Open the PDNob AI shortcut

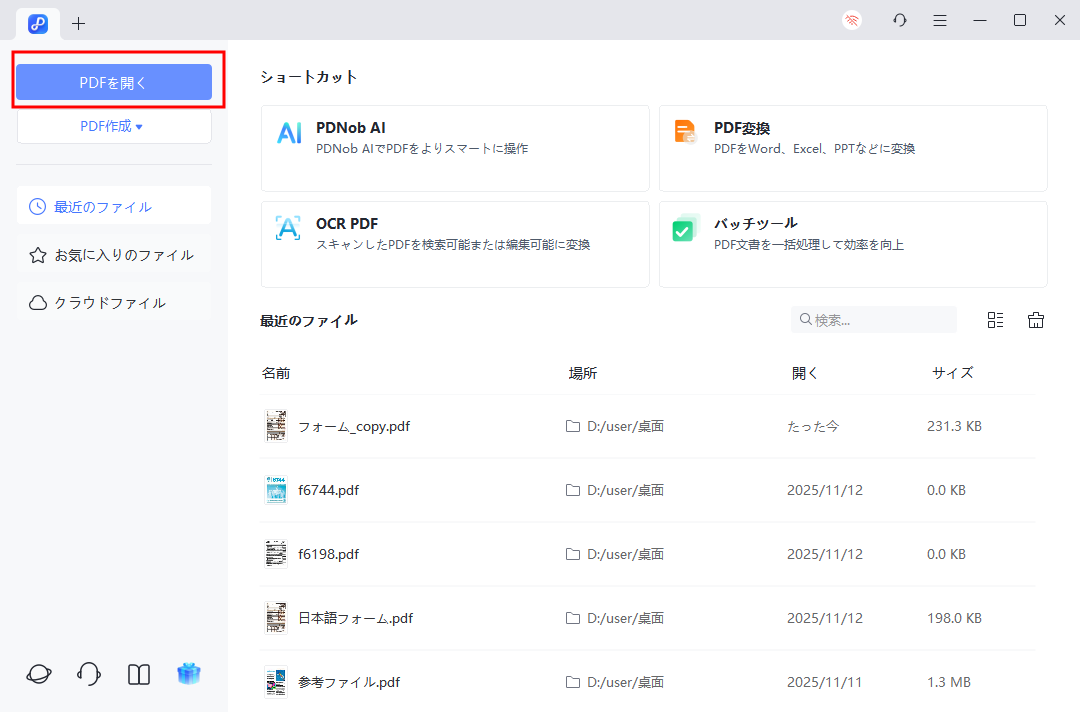(x=455, y=148)
